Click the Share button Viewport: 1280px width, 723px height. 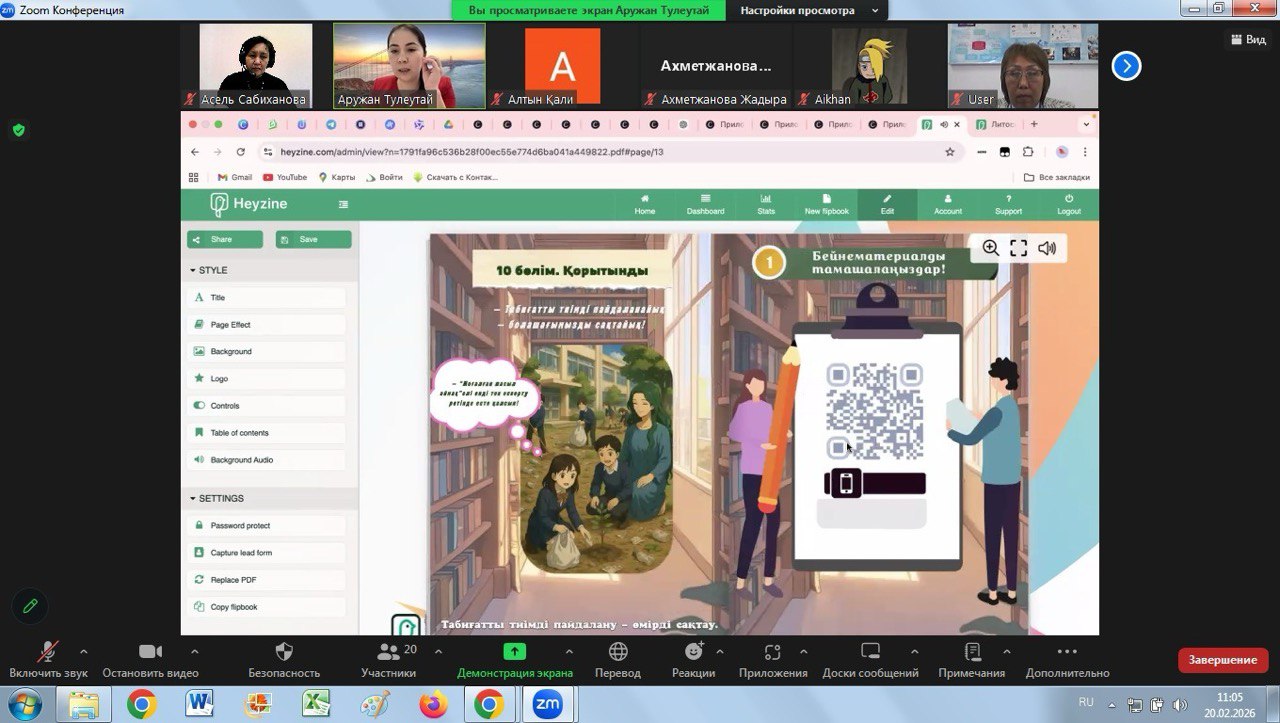point(225,239)
